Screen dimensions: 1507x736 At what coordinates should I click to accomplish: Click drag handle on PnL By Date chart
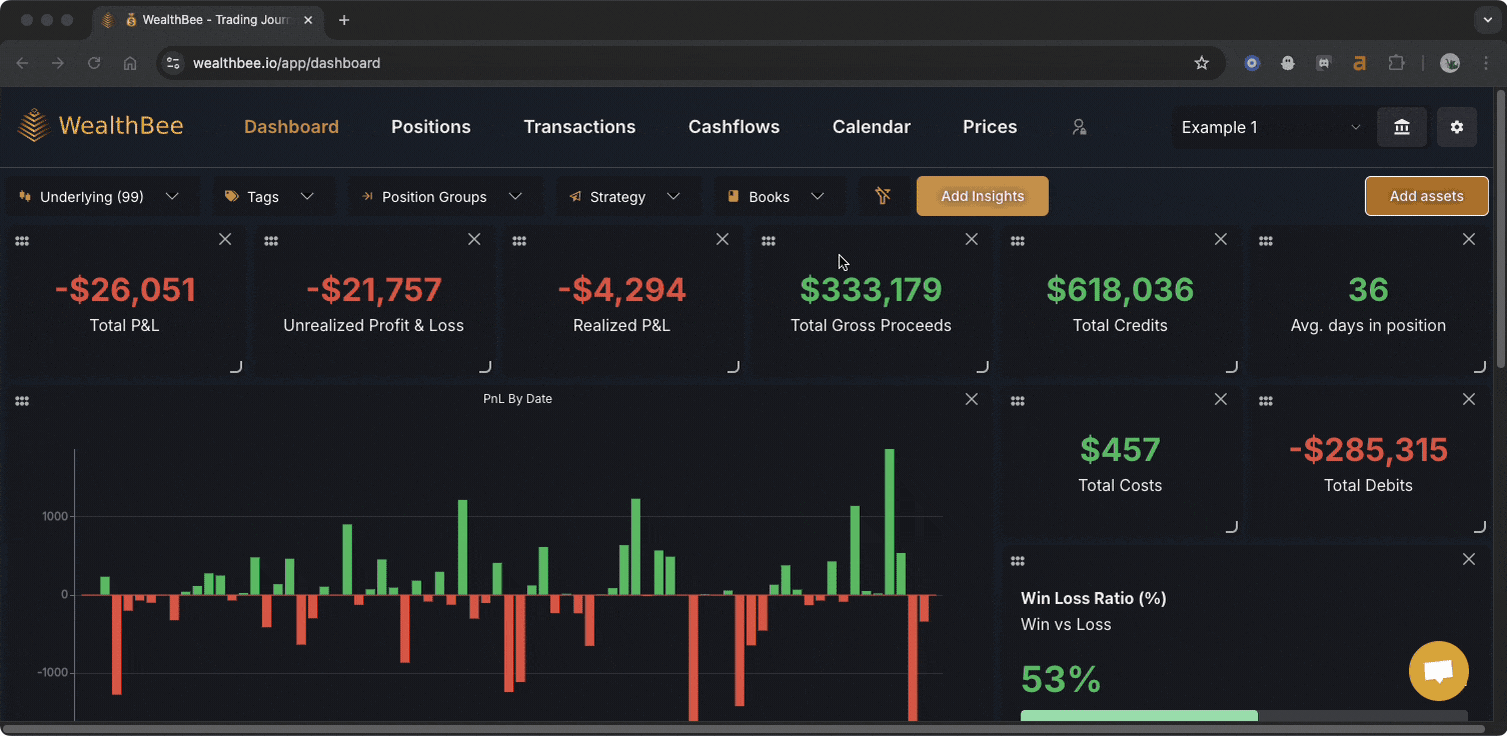click(x=22, y=401)
